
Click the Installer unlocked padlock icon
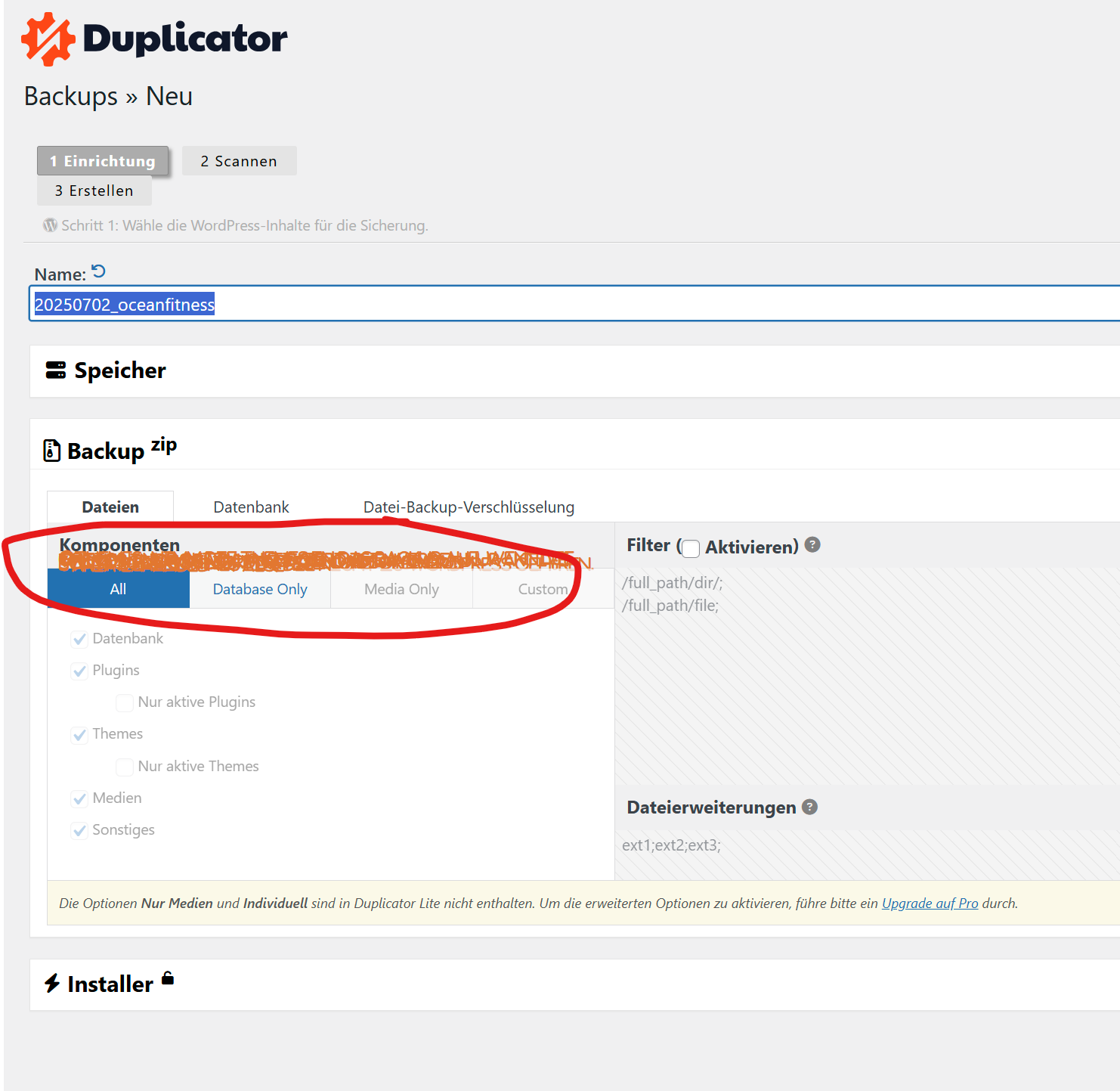(168, 978)
